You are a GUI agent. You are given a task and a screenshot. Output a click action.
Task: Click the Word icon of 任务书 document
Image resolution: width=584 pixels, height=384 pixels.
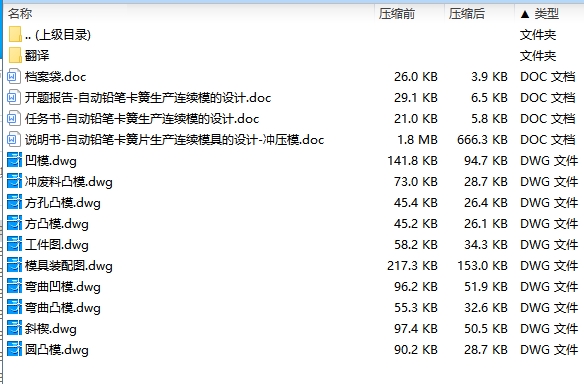tap(14, 119)
